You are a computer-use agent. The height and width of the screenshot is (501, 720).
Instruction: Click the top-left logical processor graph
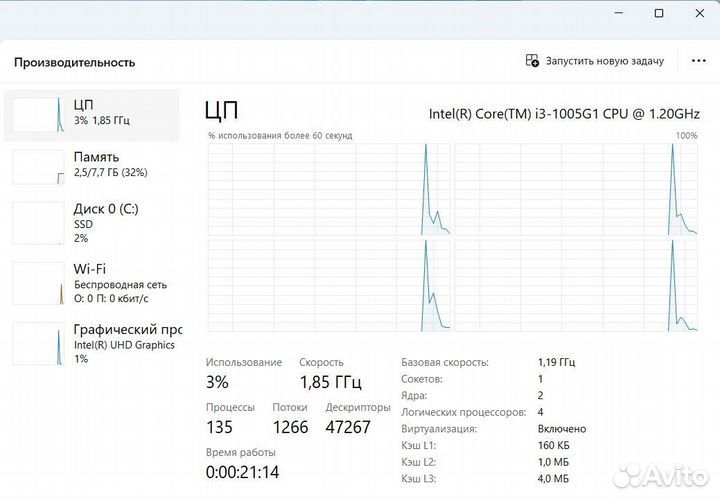coord(329,189)
